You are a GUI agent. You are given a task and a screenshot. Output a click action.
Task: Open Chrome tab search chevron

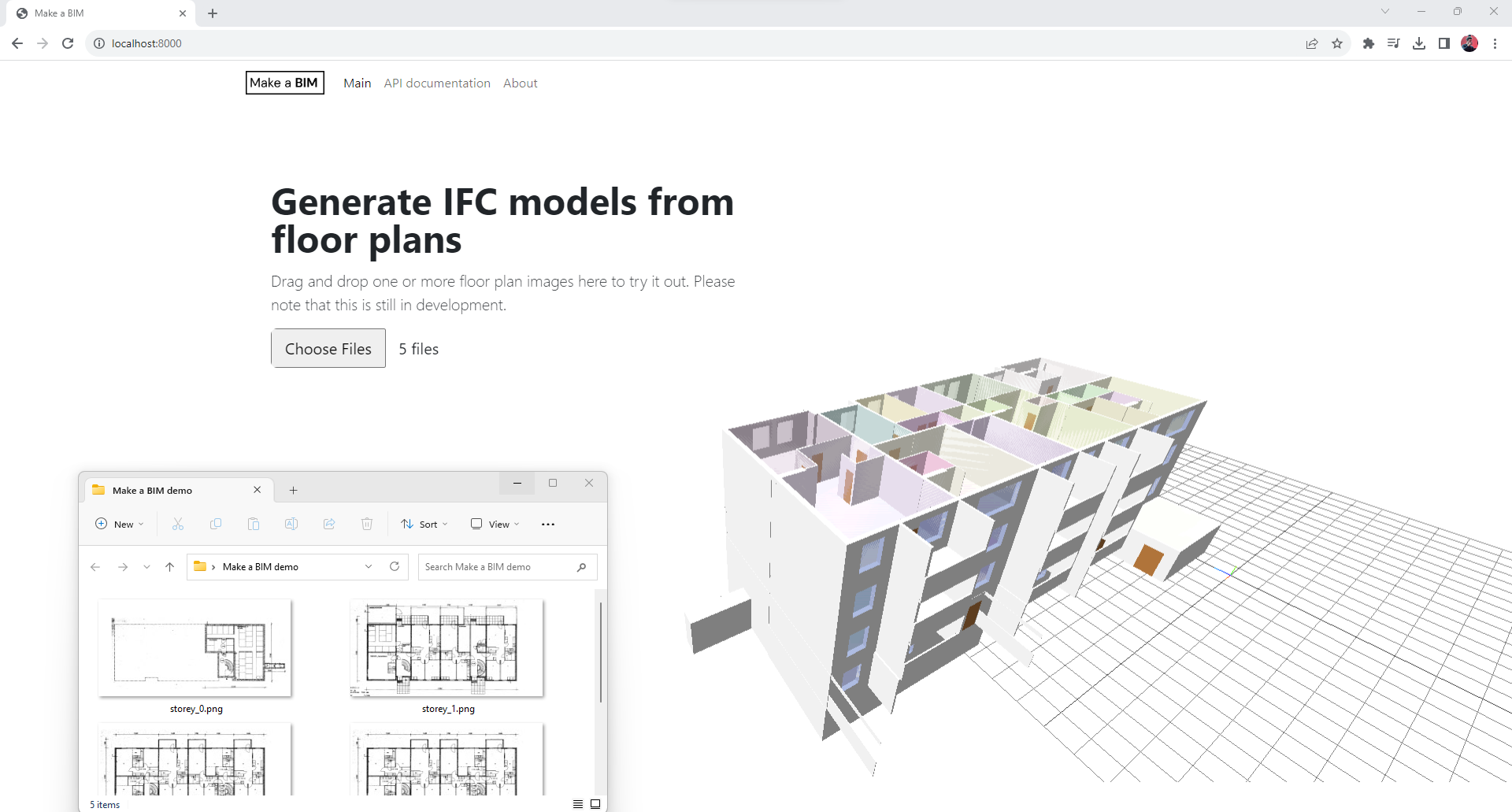pos(1385,11)
